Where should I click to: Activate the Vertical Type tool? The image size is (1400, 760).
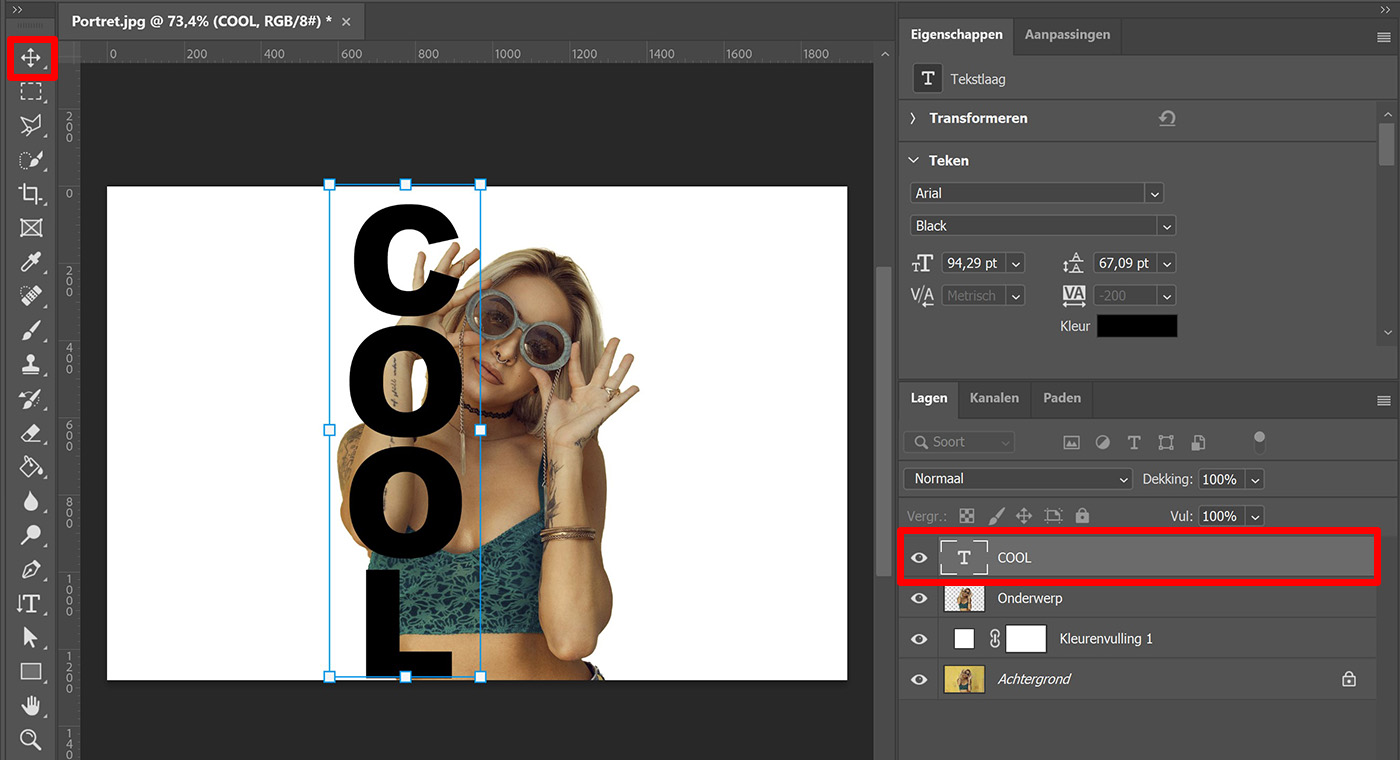[30, 603]
